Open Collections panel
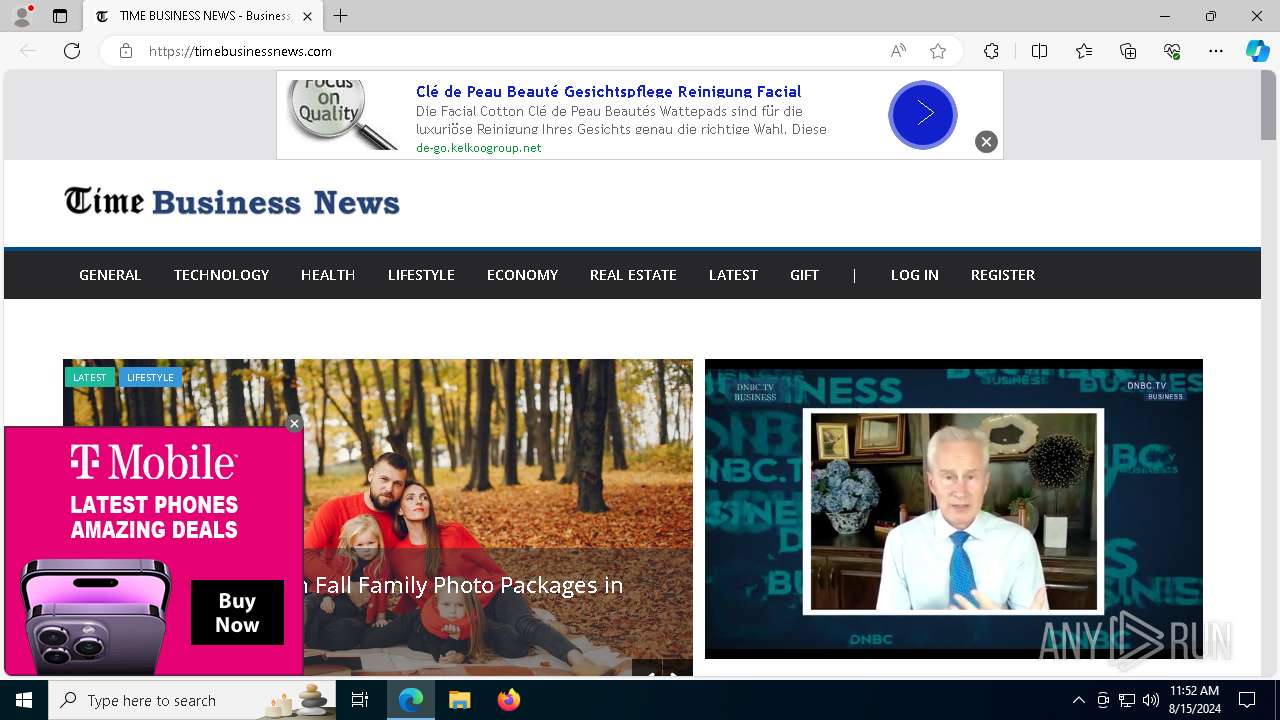1280x720 pixels. (1128, 51)
